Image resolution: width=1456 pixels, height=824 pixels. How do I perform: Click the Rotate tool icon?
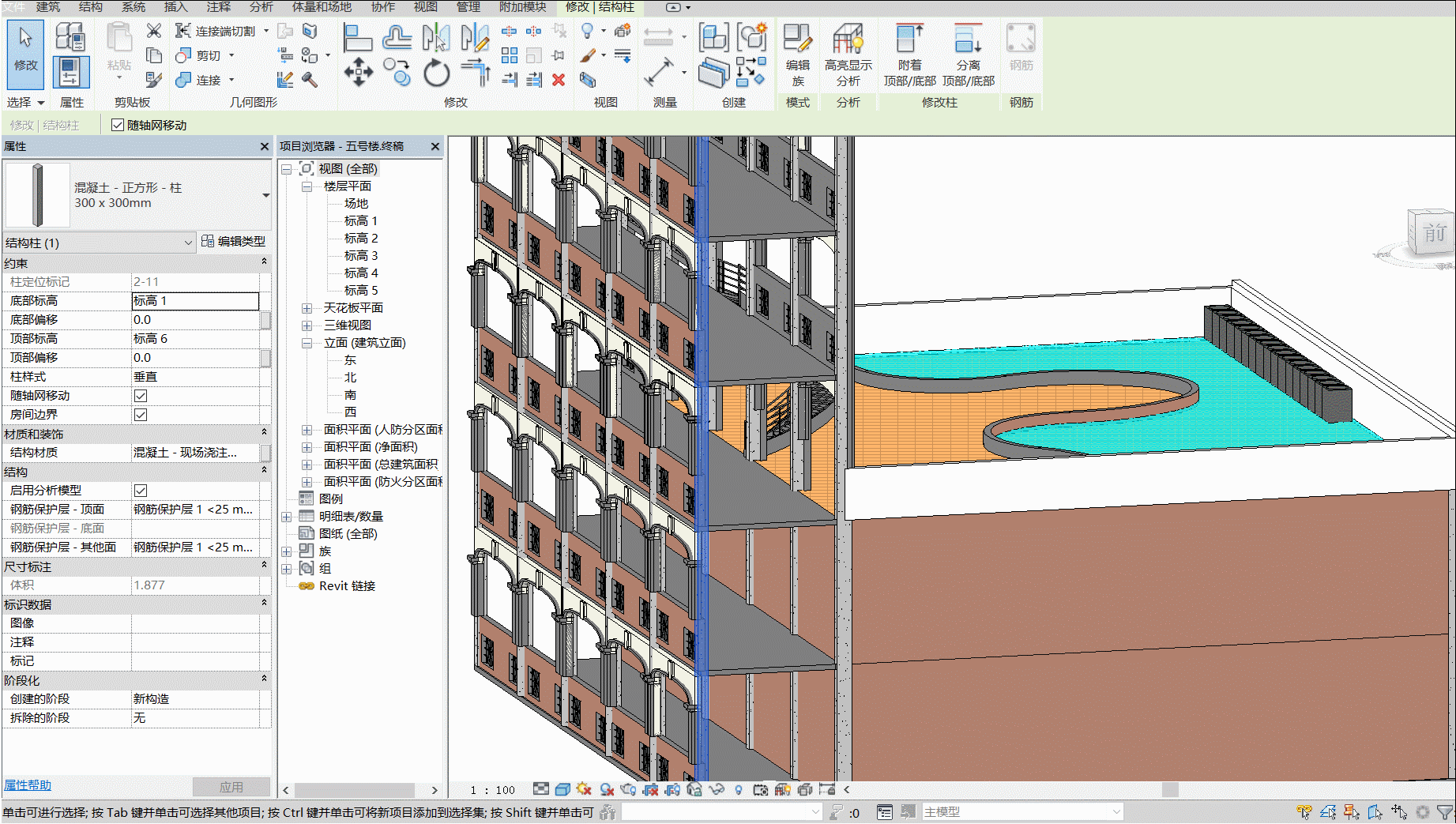(435, 73)
